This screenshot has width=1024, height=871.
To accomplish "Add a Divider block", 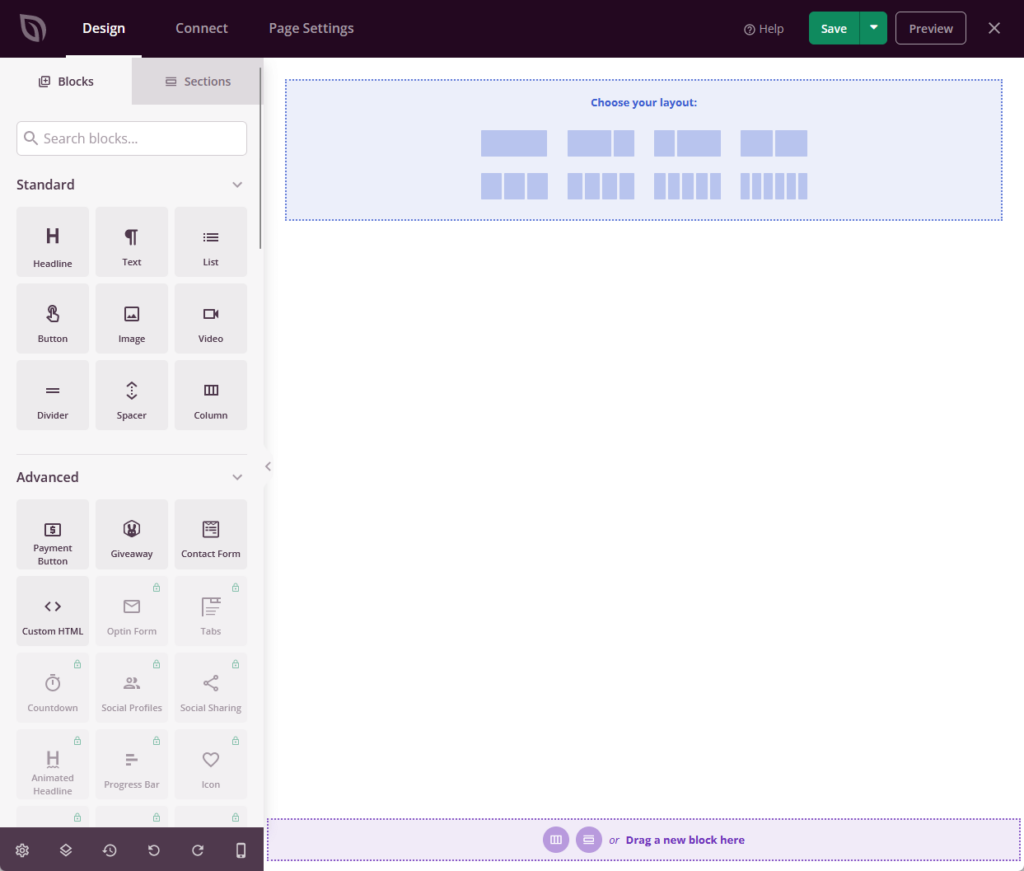I will pyautogui.click(x=52, y=395).
